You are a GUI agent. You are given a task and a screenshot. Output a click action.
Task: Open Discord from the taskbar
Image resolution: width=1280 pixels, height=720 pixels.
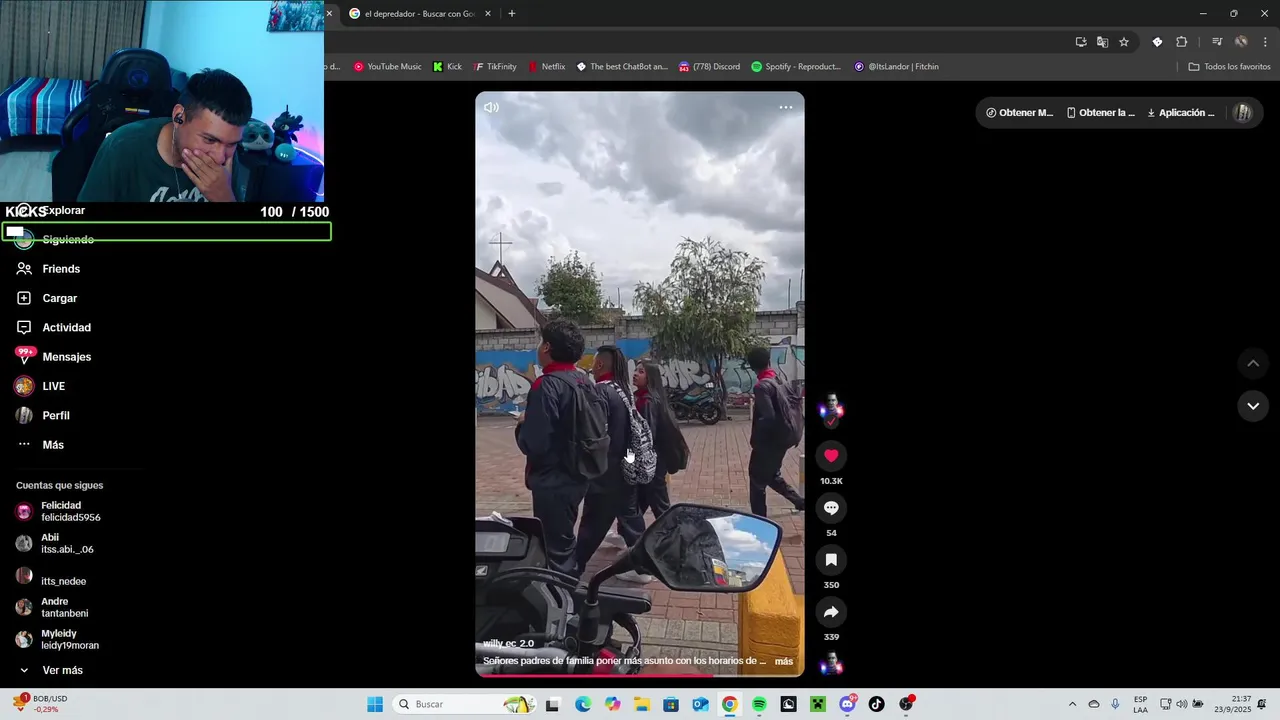(847, 704)
